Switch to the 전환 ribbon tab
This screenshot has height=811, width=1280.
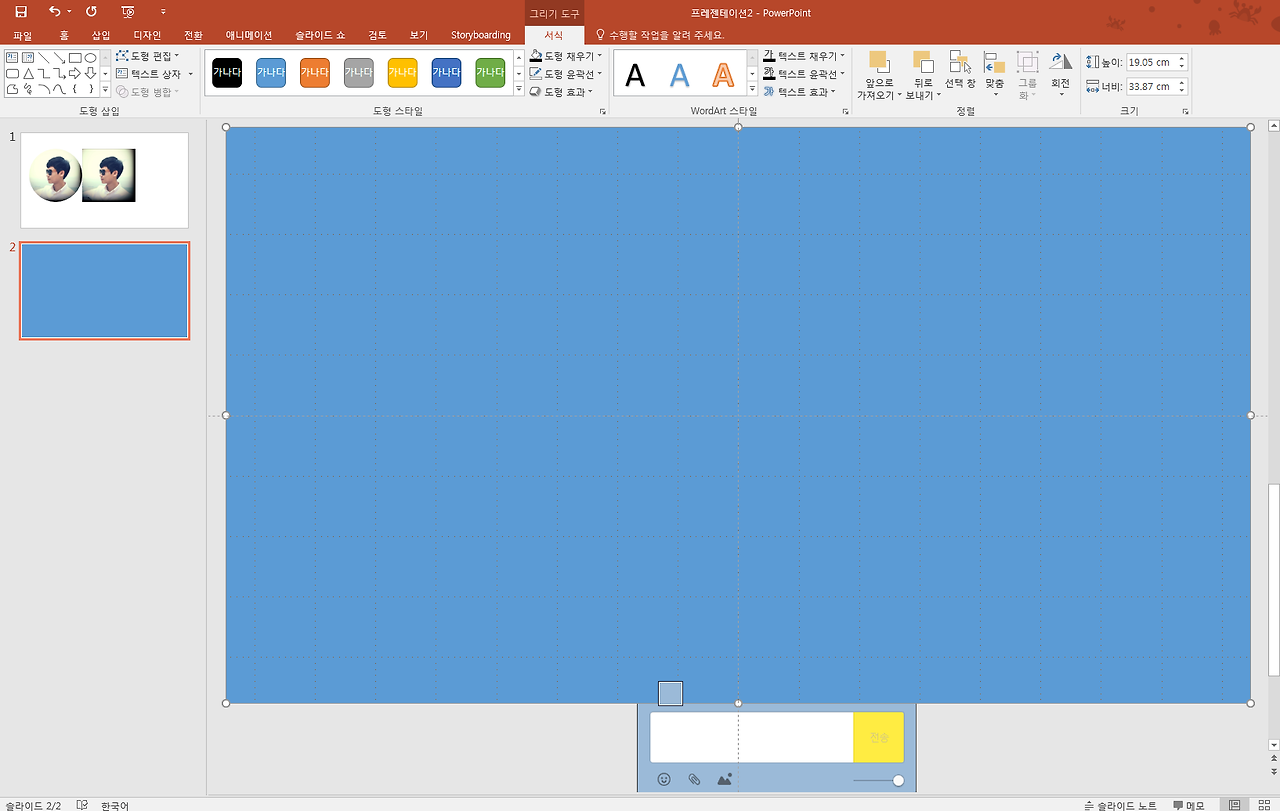[193, 35]
